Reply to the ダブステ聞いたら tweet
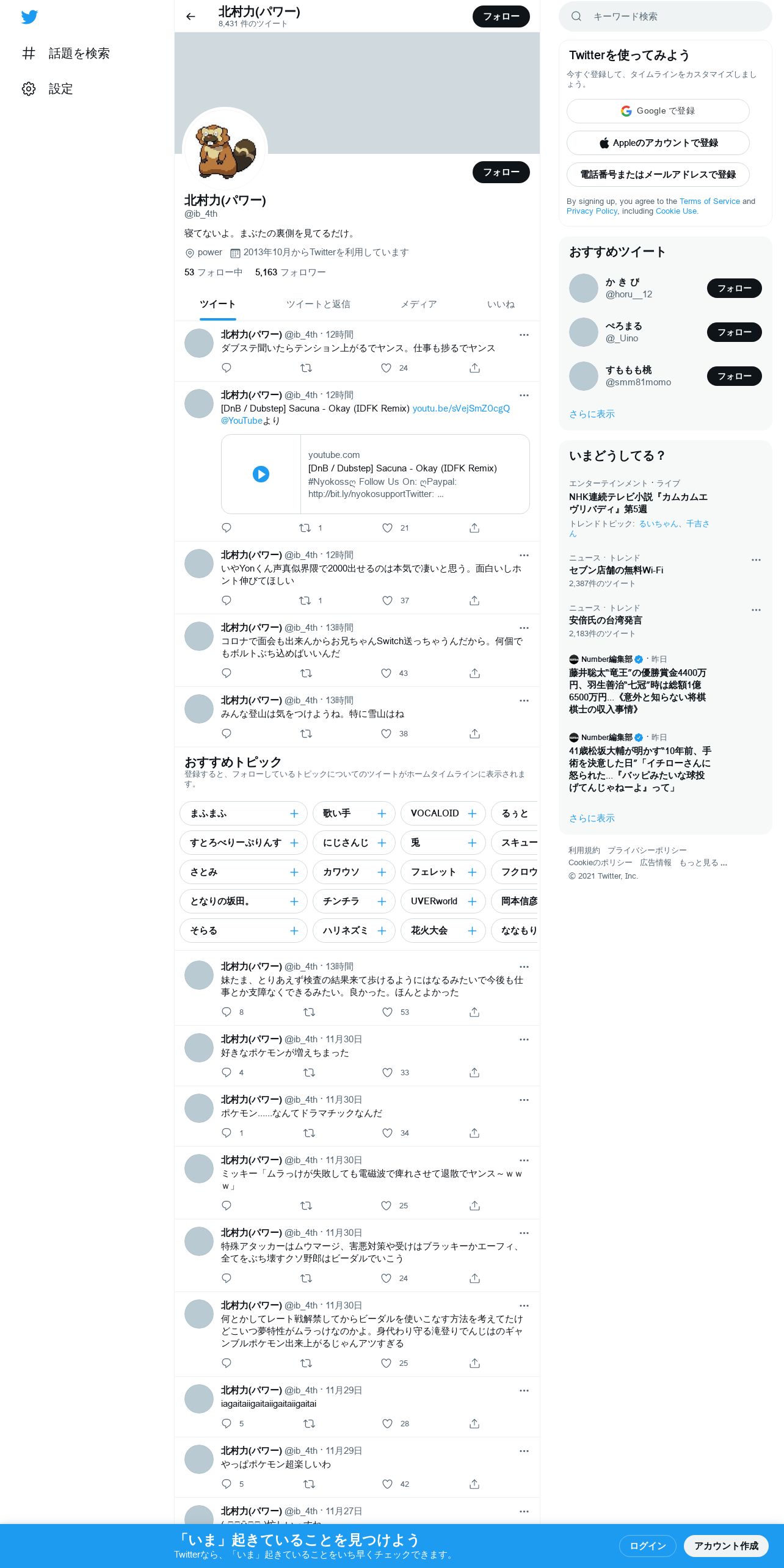Screen dimensions: 784x1568 click(227, 368)
